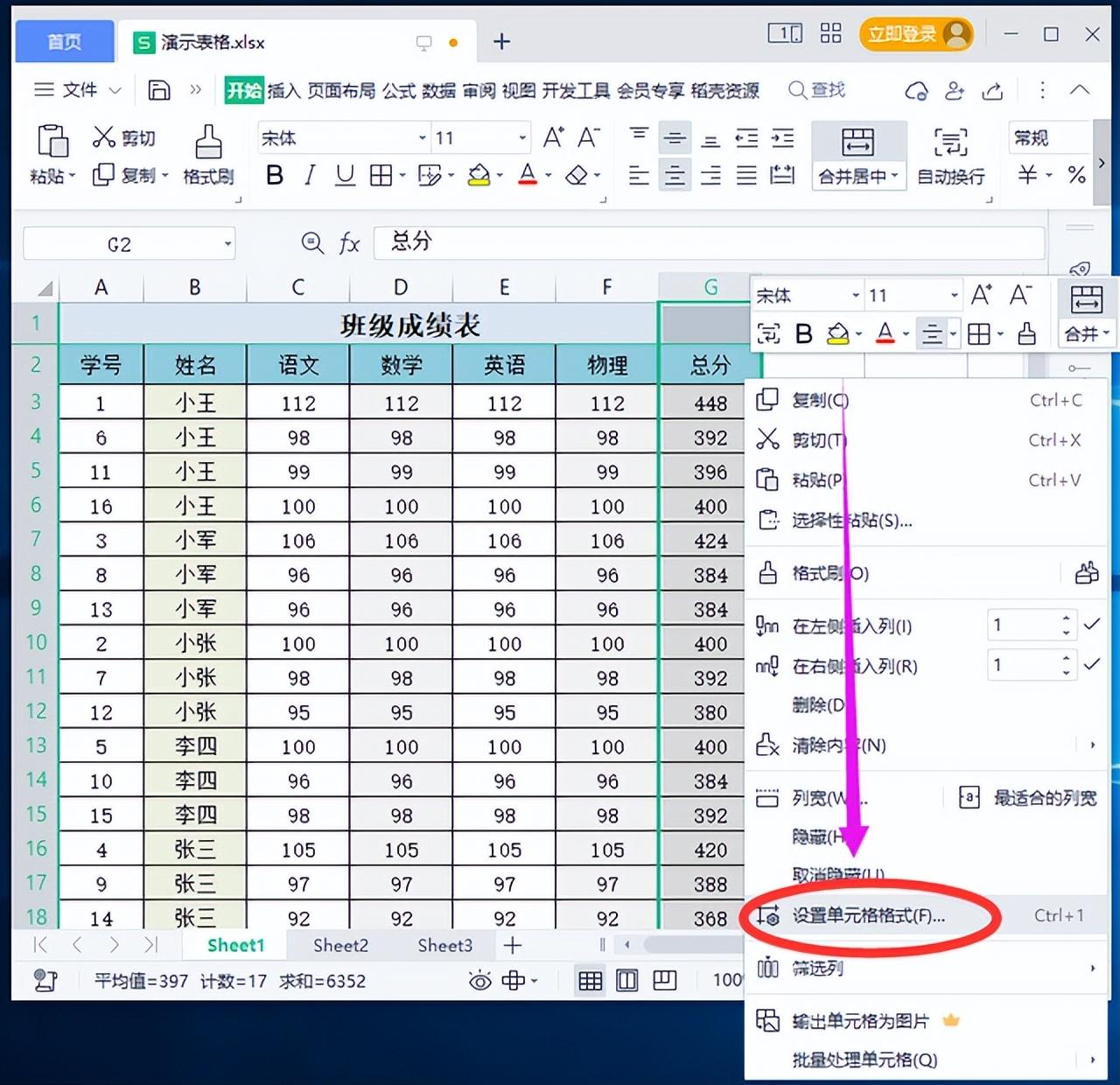1120x1085 pixels.
Task: Click the underline icon in ribbon
Action: 345,176
